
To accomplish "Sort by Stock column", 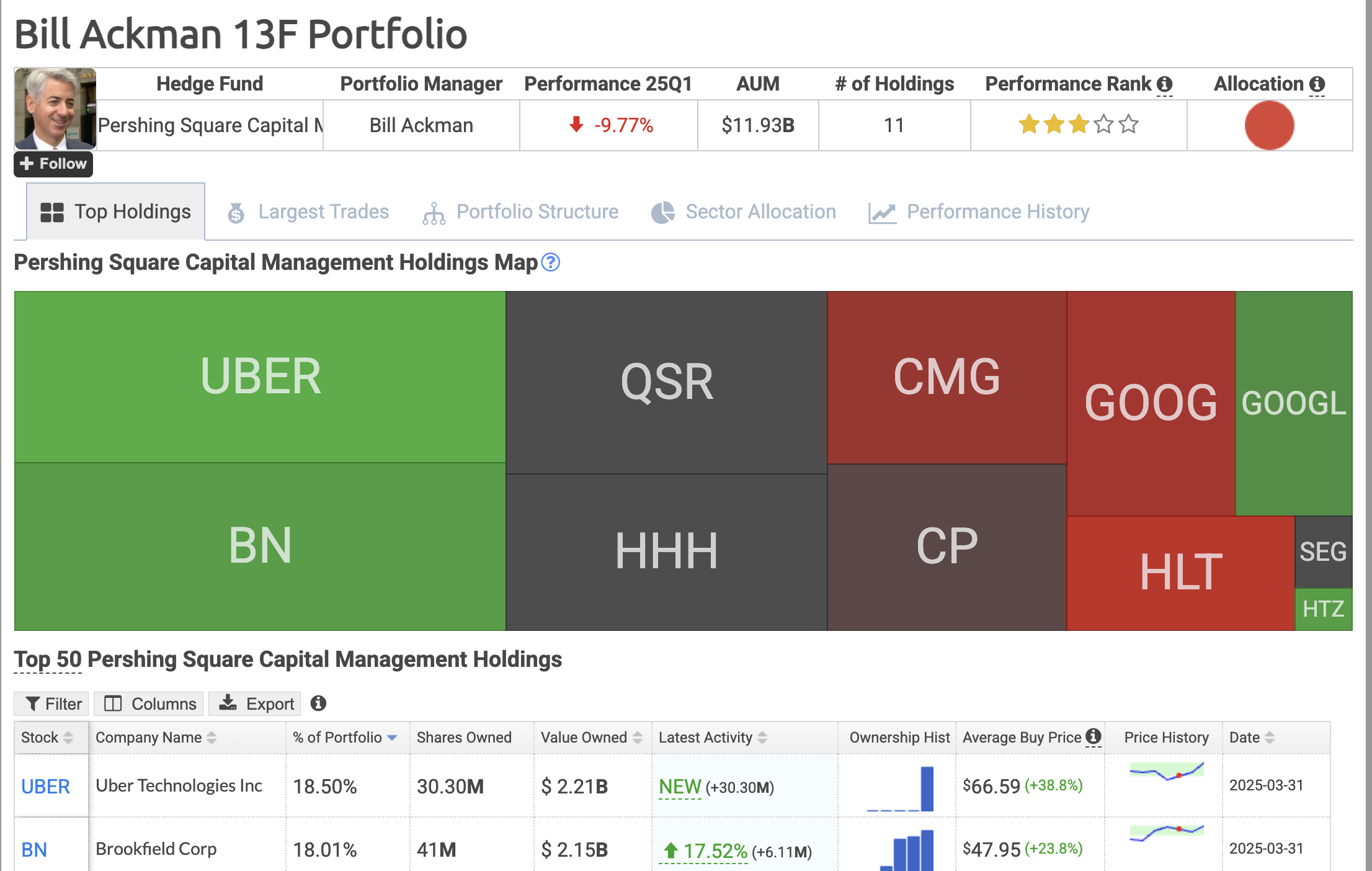I will (x=51, y=737).
